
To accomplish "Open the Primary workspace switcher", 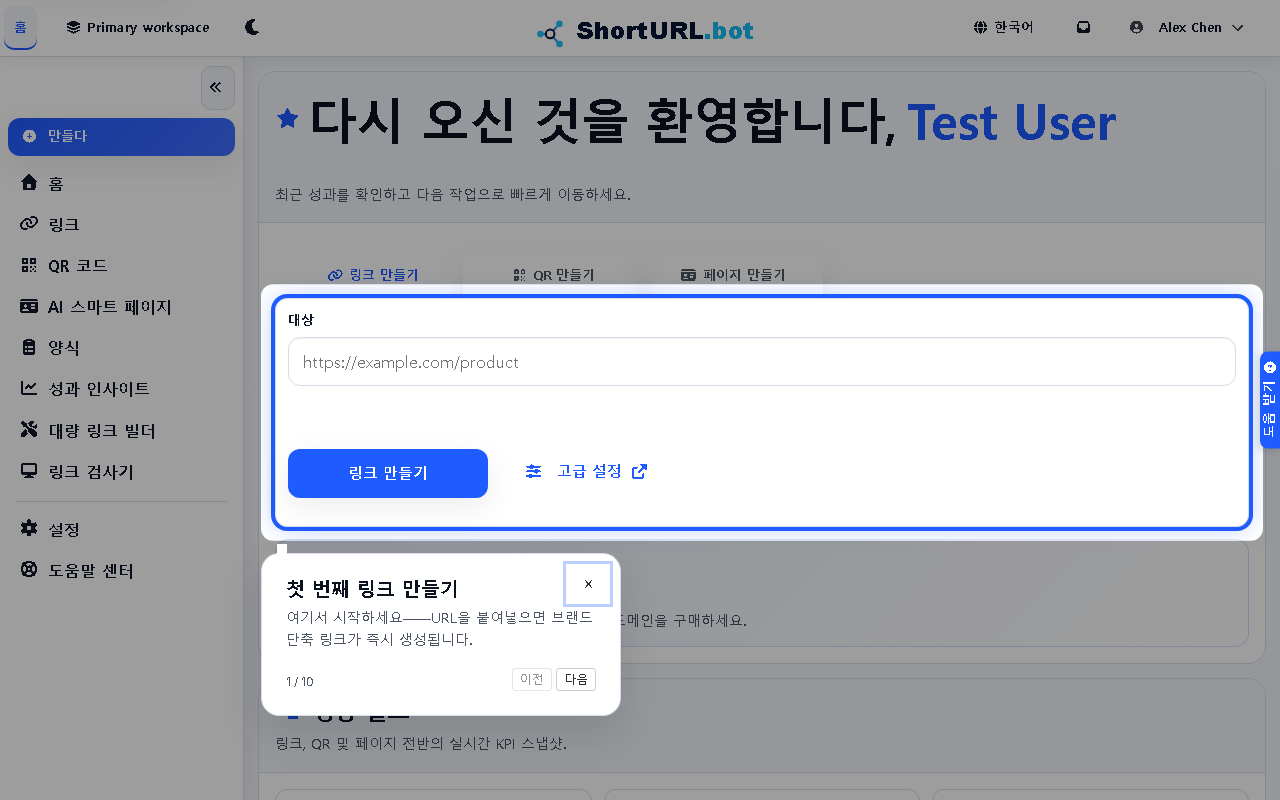I will 138,28.
